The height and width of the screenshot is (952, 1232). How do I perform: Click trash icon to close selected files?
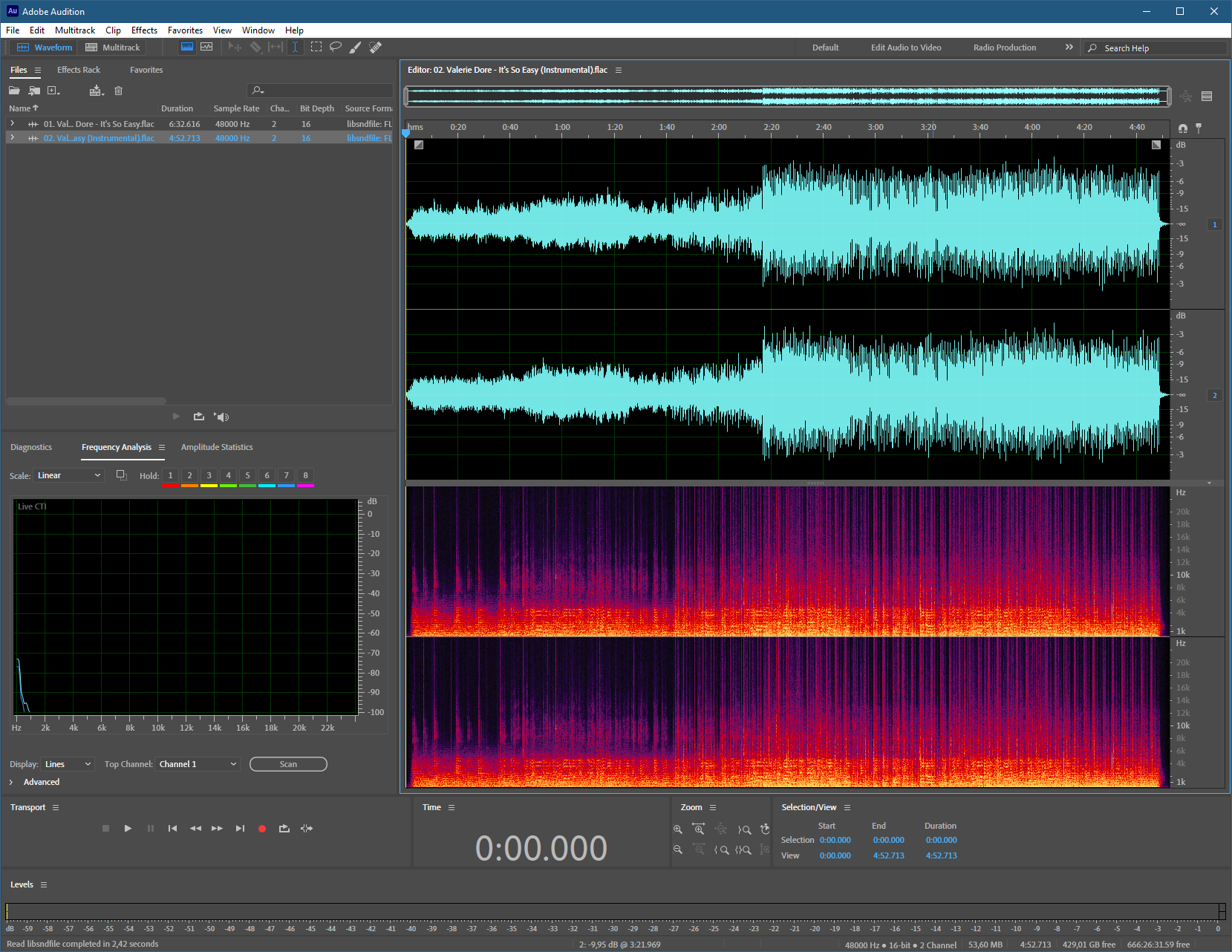click(118, 91)
